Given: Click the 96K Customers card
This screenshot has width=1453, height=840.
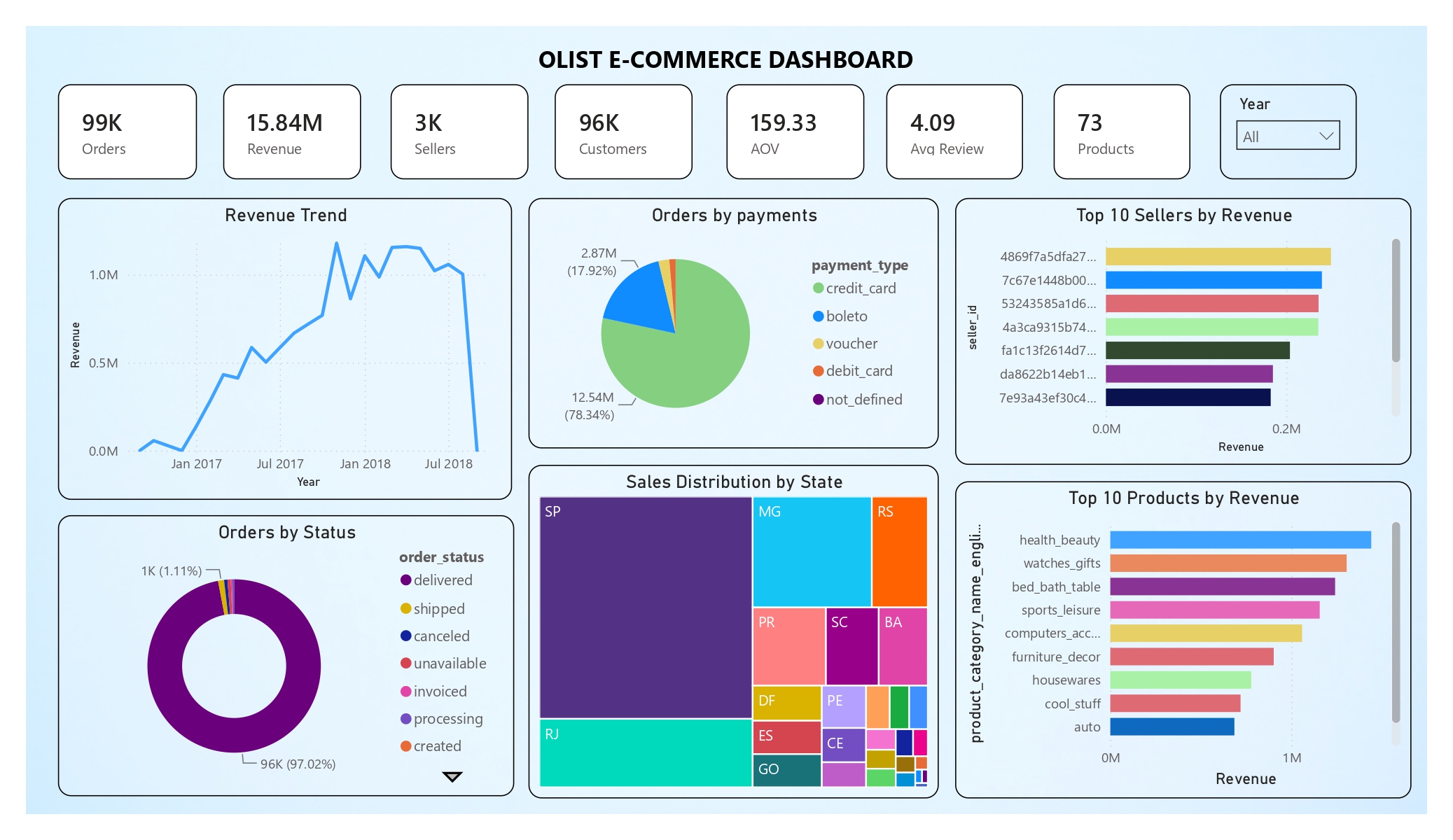Looking at the screenshot, I should (x=623, y=132).
